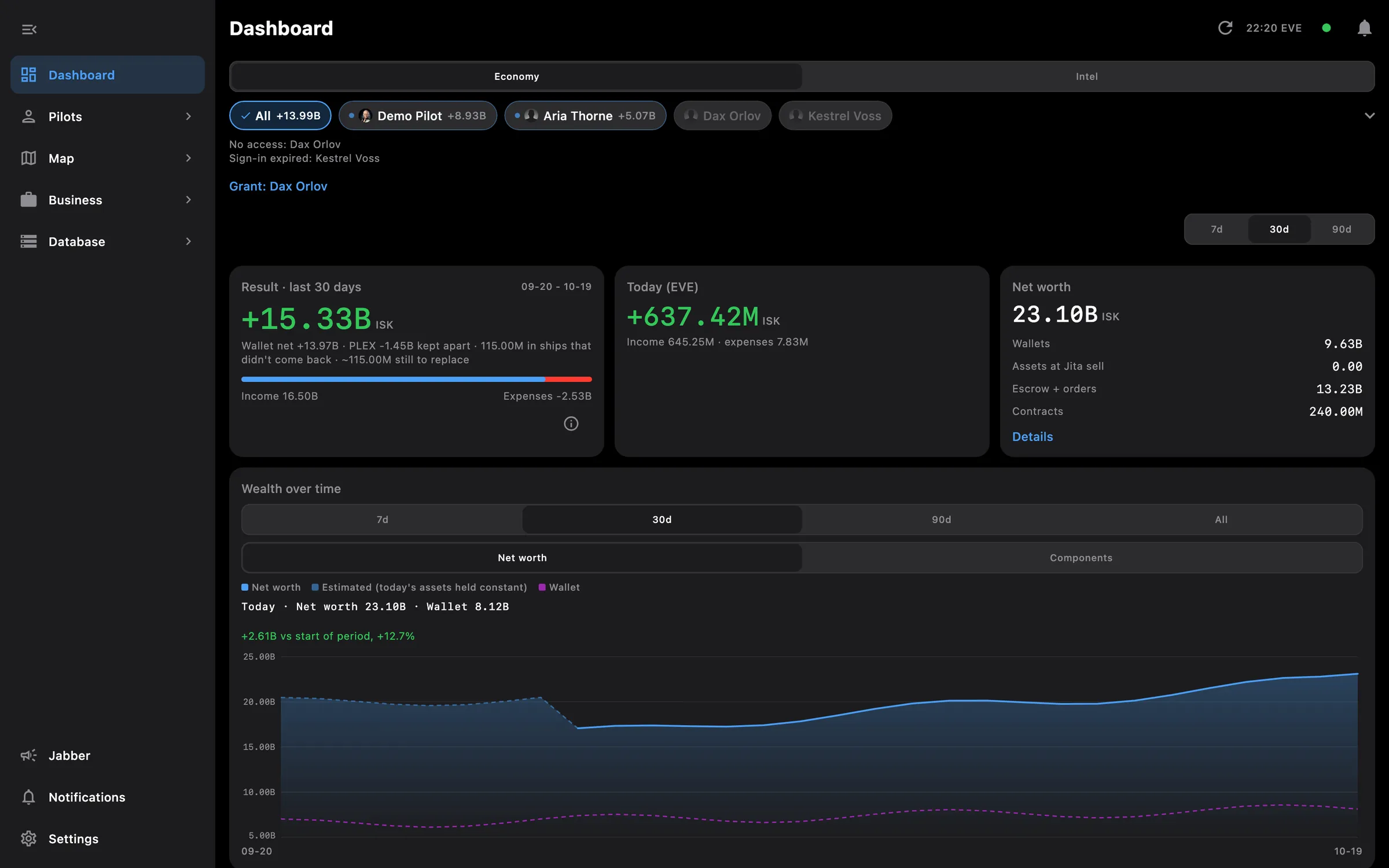
Task: Go to Settings page label
Action: (74, 838)
